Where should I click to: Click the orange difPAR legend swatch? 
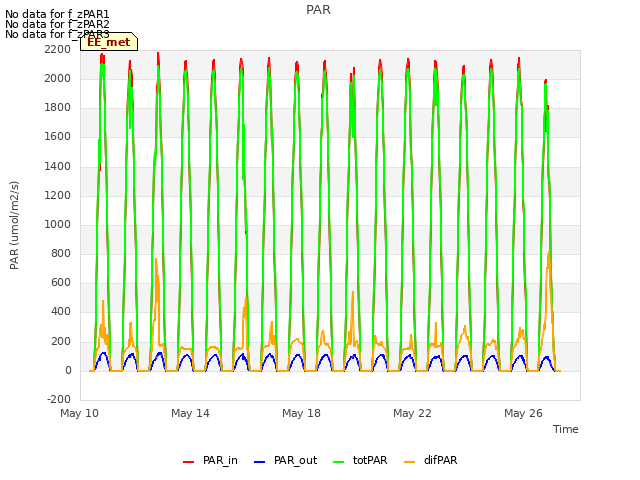click(409, 462)
